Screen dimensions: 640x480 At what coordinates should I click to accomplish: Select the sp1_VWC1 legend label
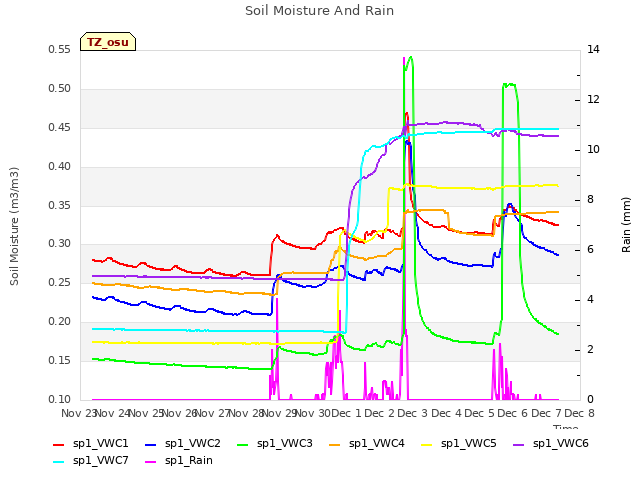[101, 444]
